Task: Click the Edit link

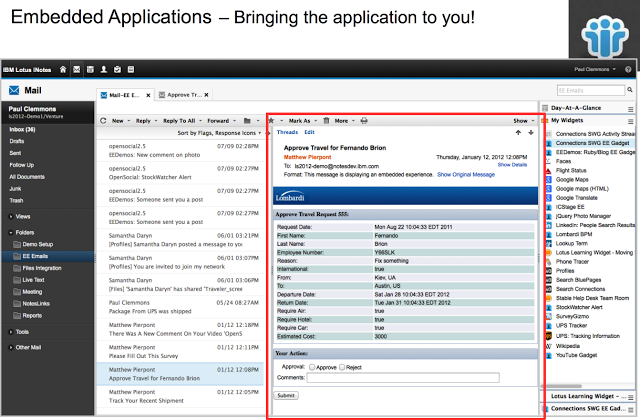Action: [x=309, y=132]
